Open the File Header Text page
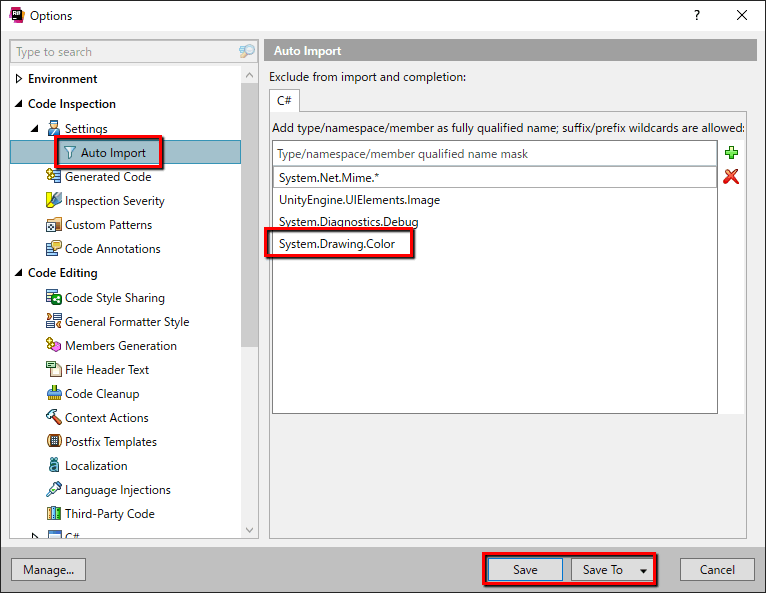The width and height of the screenshot is (766, 593). [x=107, y=370]
